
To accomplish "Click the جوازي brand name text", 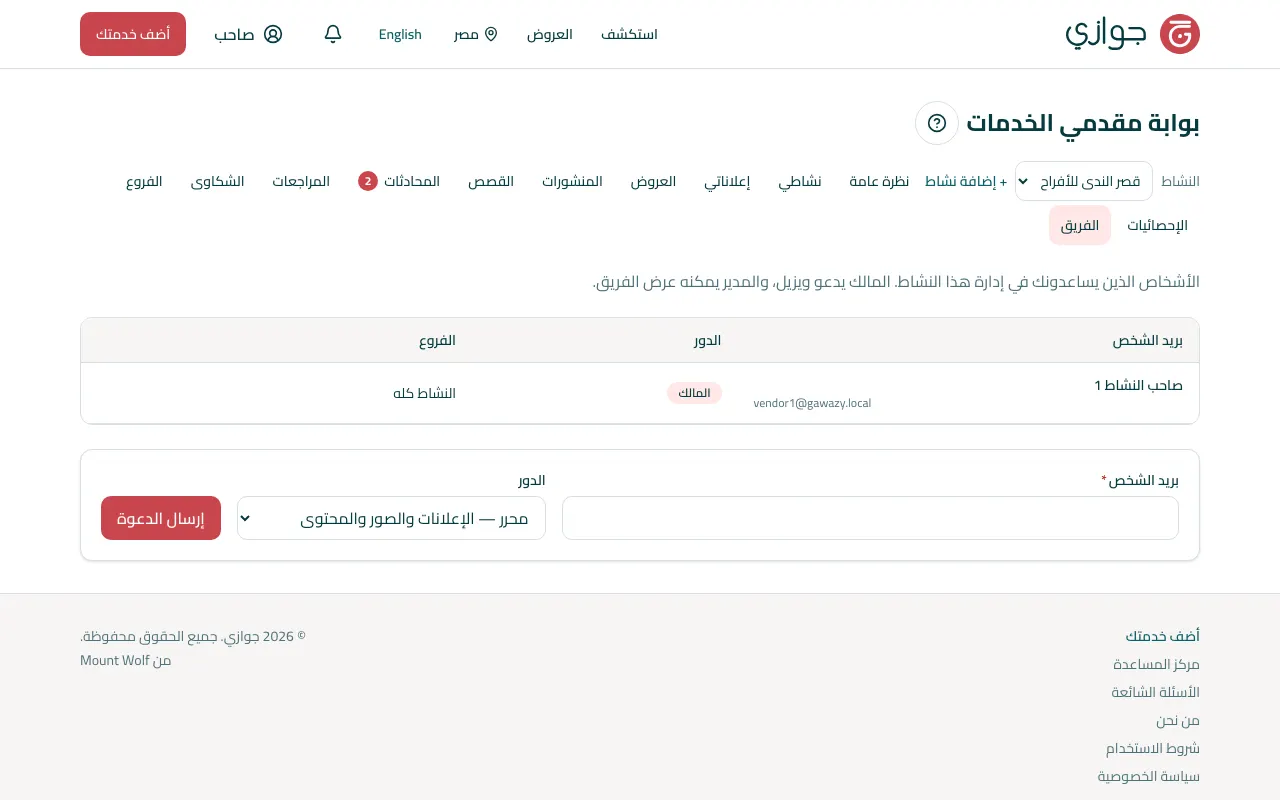I will click(x=1106, y=34).
